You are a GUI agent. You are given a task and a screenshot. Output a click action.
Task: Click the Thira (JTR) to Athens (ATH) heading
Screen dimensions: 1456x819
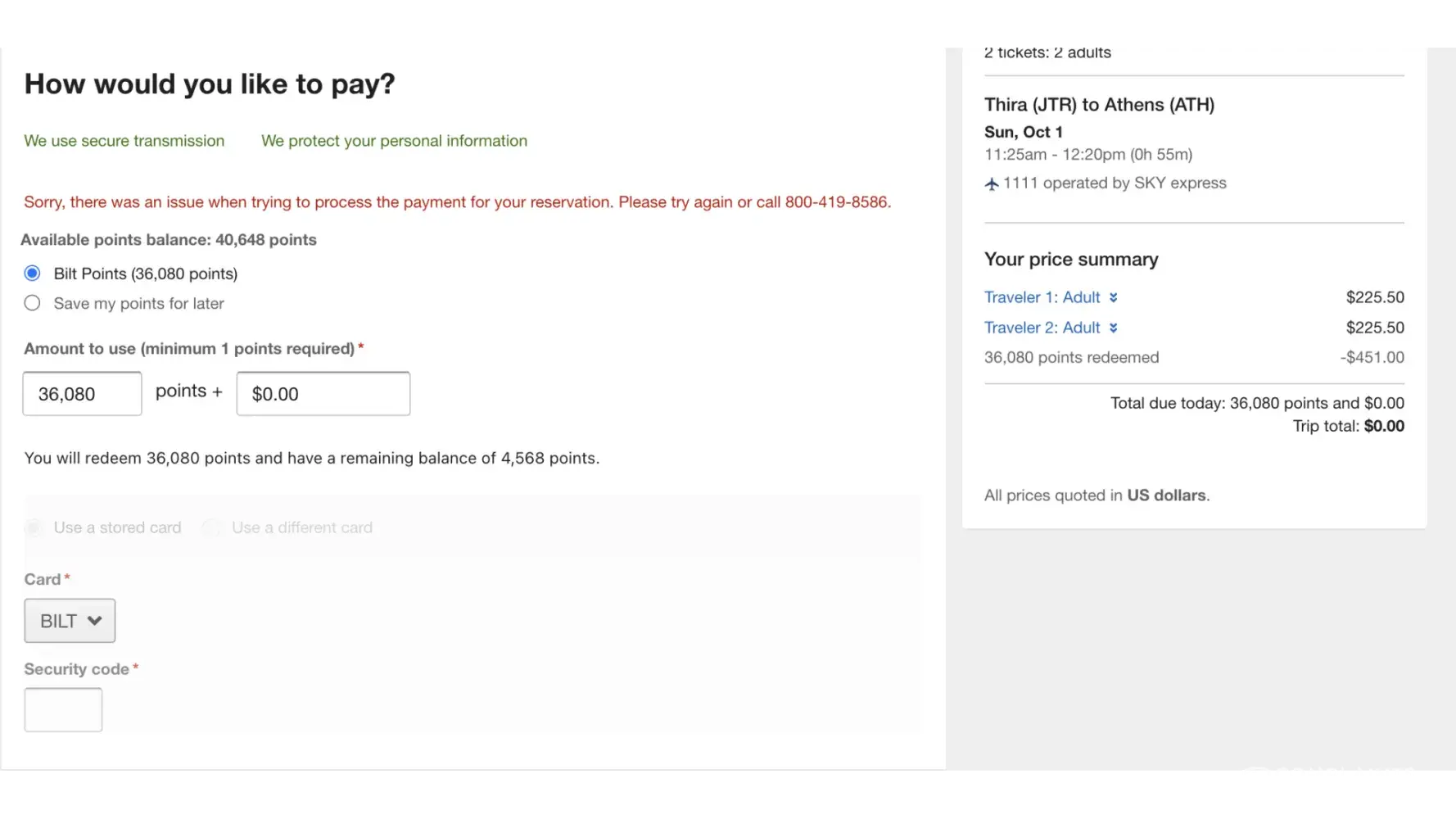[x=1099, y=105]
